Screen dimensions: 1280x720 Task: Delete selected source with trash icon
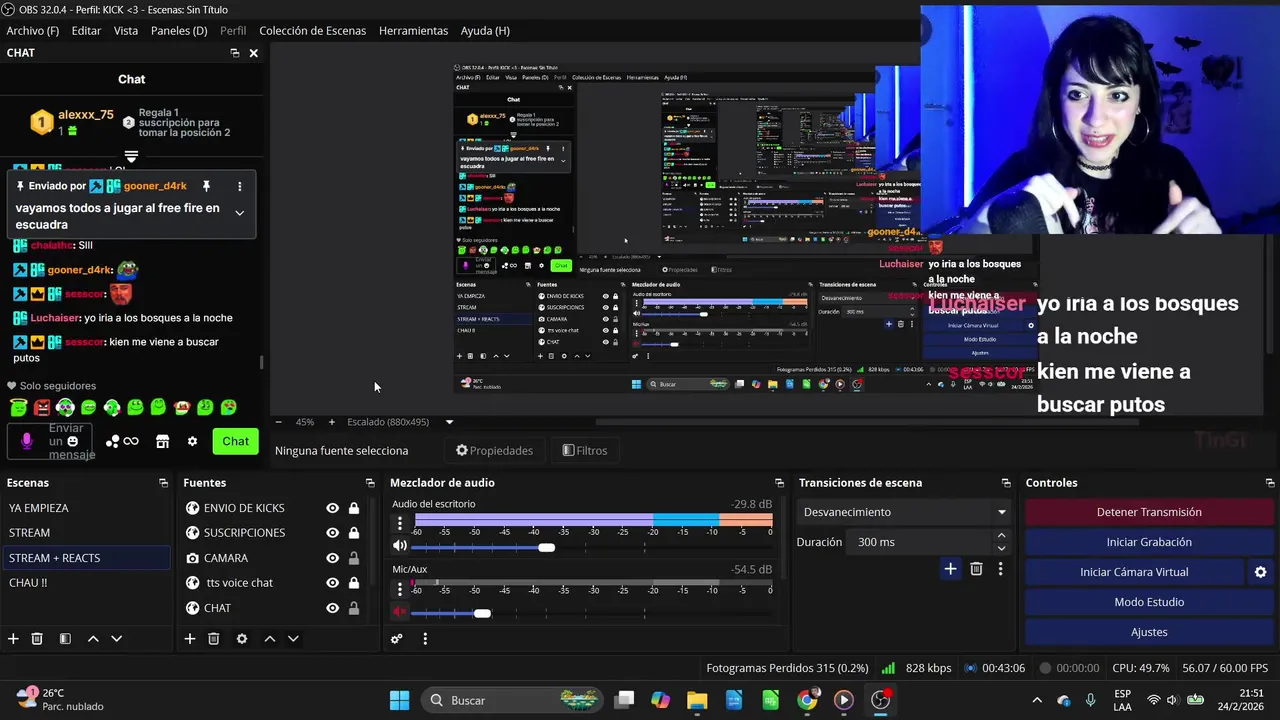(213, 639)
